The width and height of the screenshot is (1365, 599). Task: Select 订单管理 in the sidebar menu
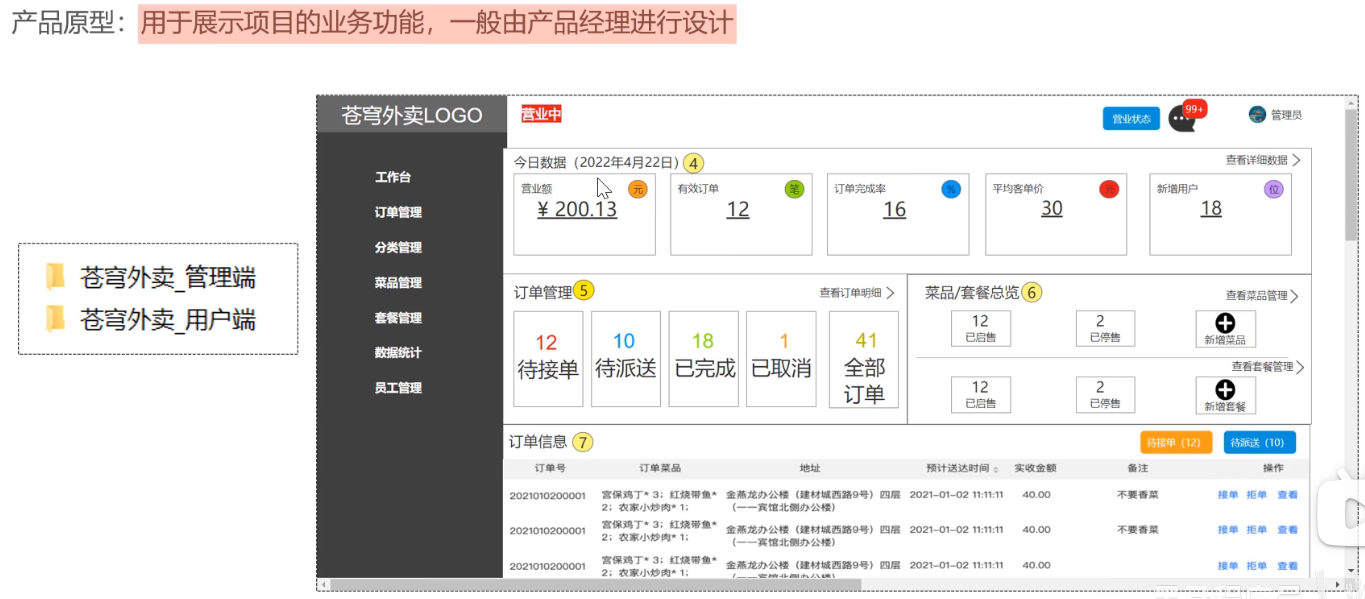[398, 212]
